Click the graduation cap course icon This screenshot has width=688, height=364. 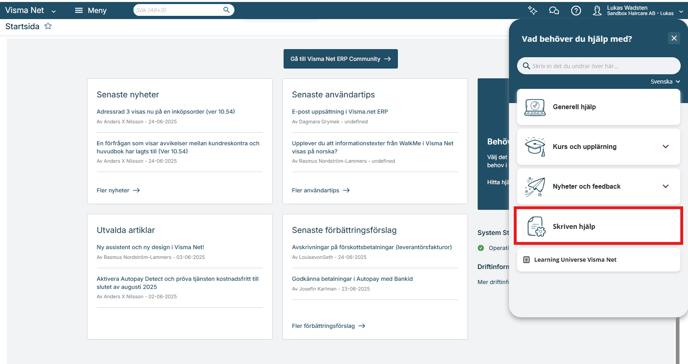point(535,146)
